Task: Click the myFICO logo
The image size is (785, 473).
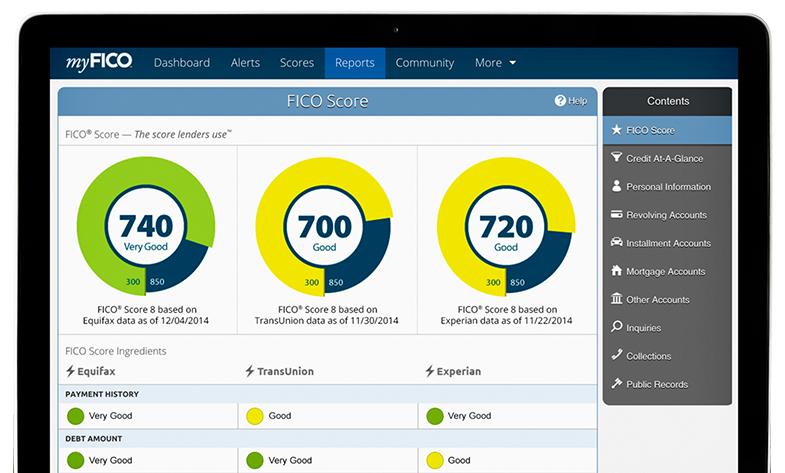Action: [x=99, y=62]
